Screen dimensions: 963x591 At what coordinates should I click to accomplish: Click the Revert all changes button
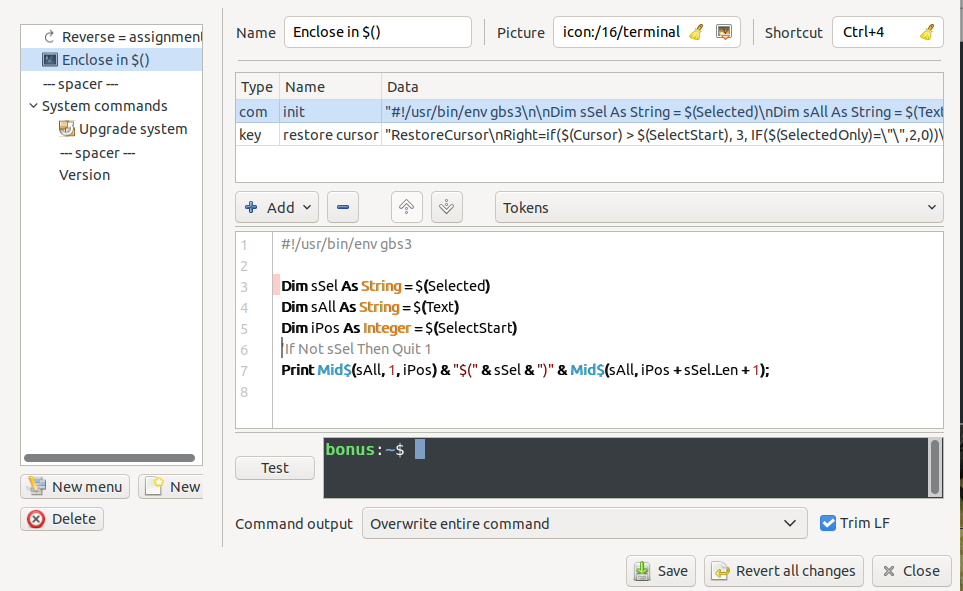coord(785,571)
